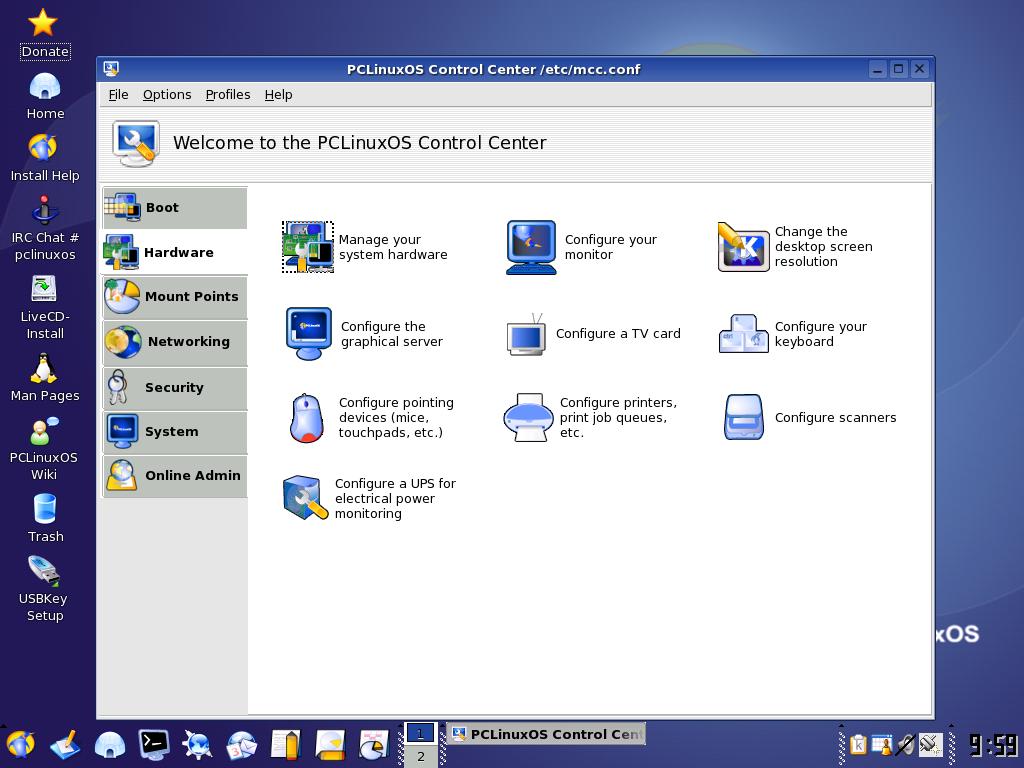The image size is (1024, 768).
Task: Open the PCLinuxOS start menu button
Action: (21, 744)
